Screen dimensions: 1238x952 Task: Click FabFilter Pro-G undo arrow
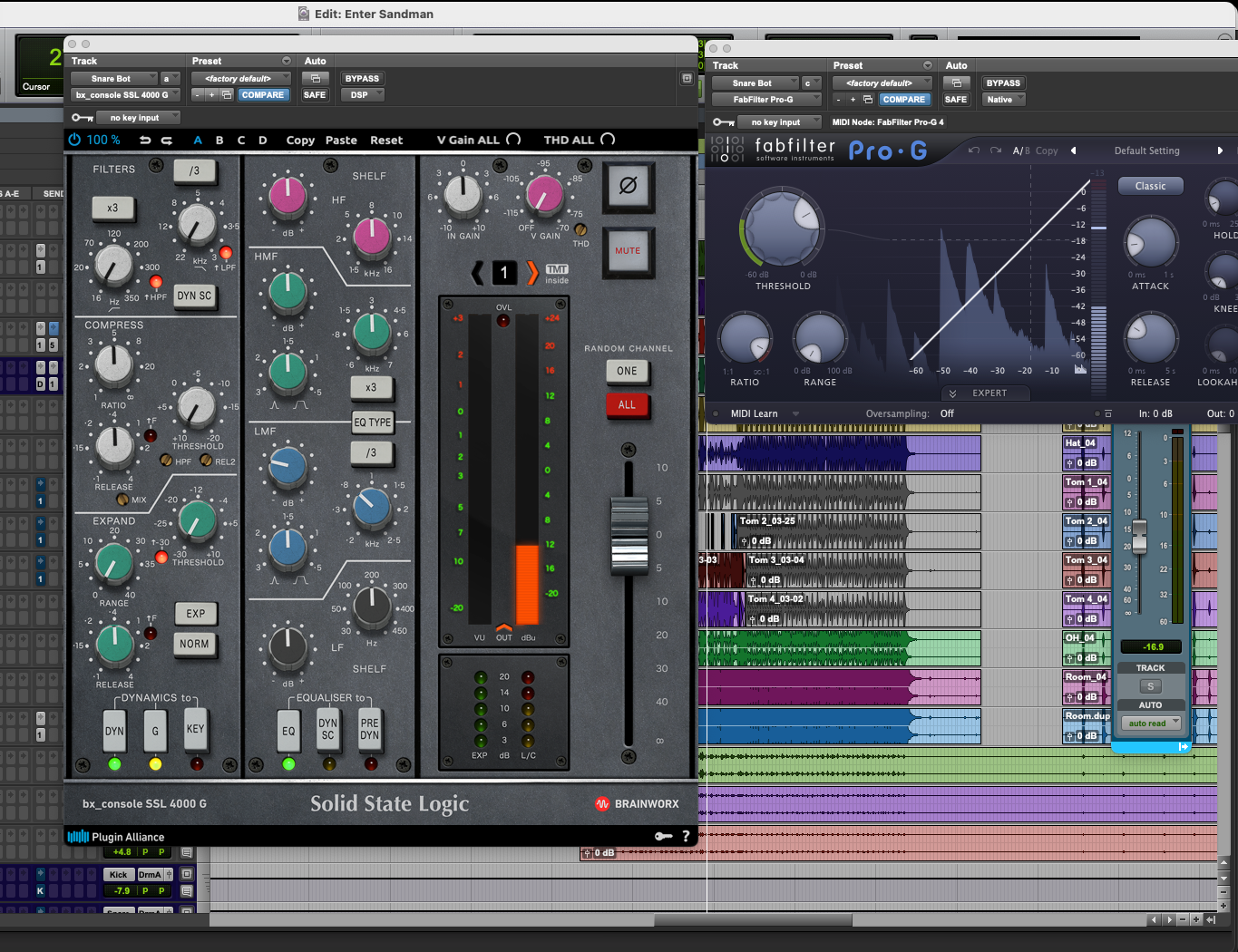click(973, 151)
